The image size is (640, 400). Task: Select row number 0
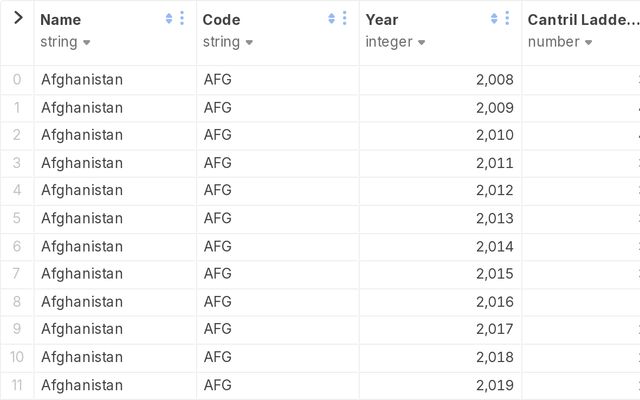[17, 79]
